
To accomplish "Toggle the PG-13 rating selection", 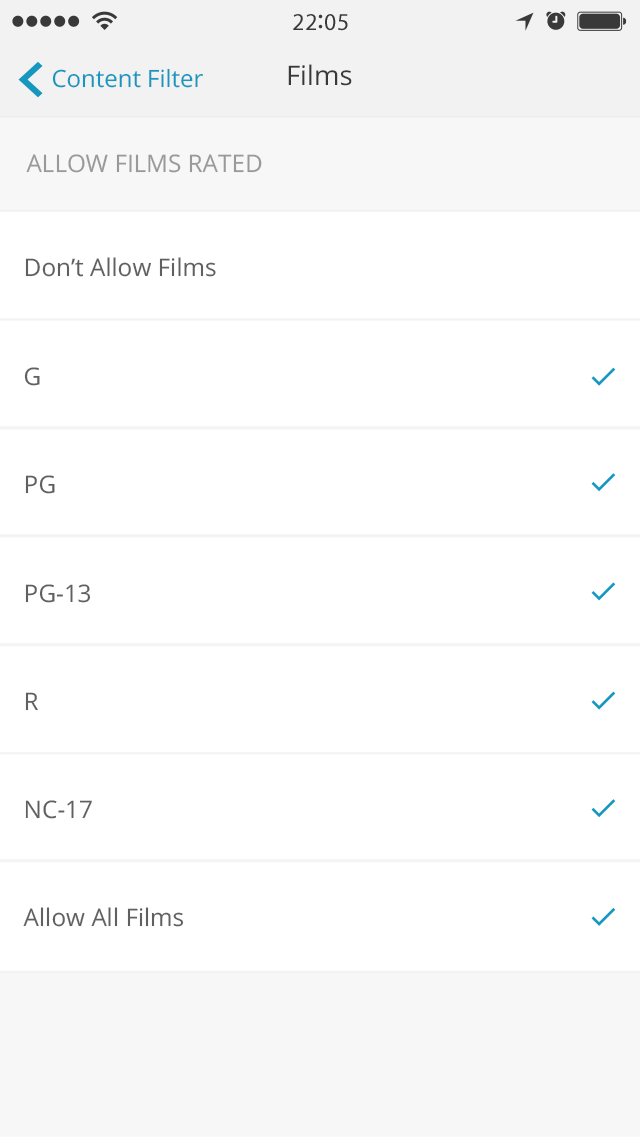I will (604, 591).
